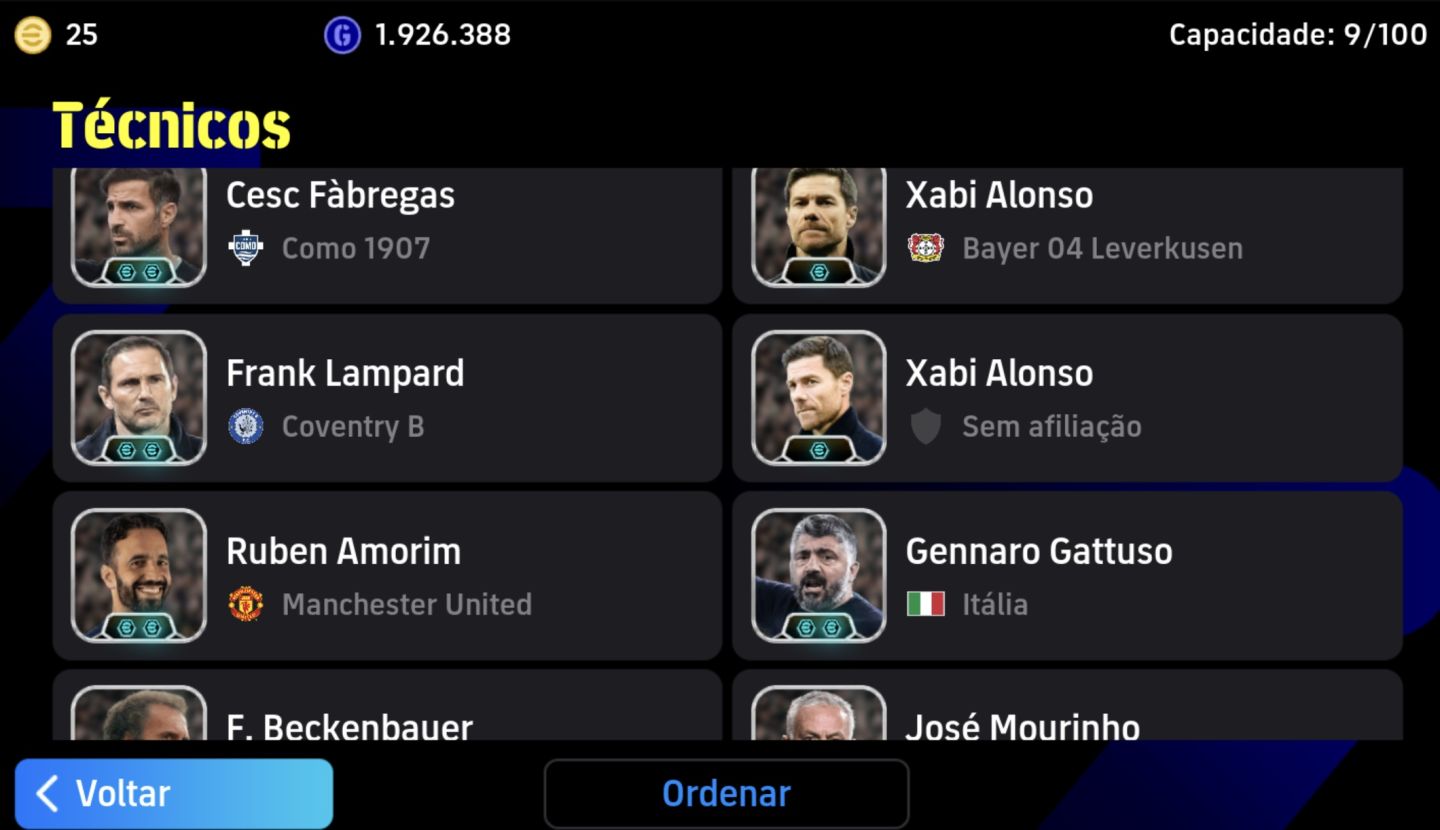This screenshot has height=830, width=1440.
Task: Click the 1.926.388 GP balance
Action: pyautogui.click(x=443, y=35)
